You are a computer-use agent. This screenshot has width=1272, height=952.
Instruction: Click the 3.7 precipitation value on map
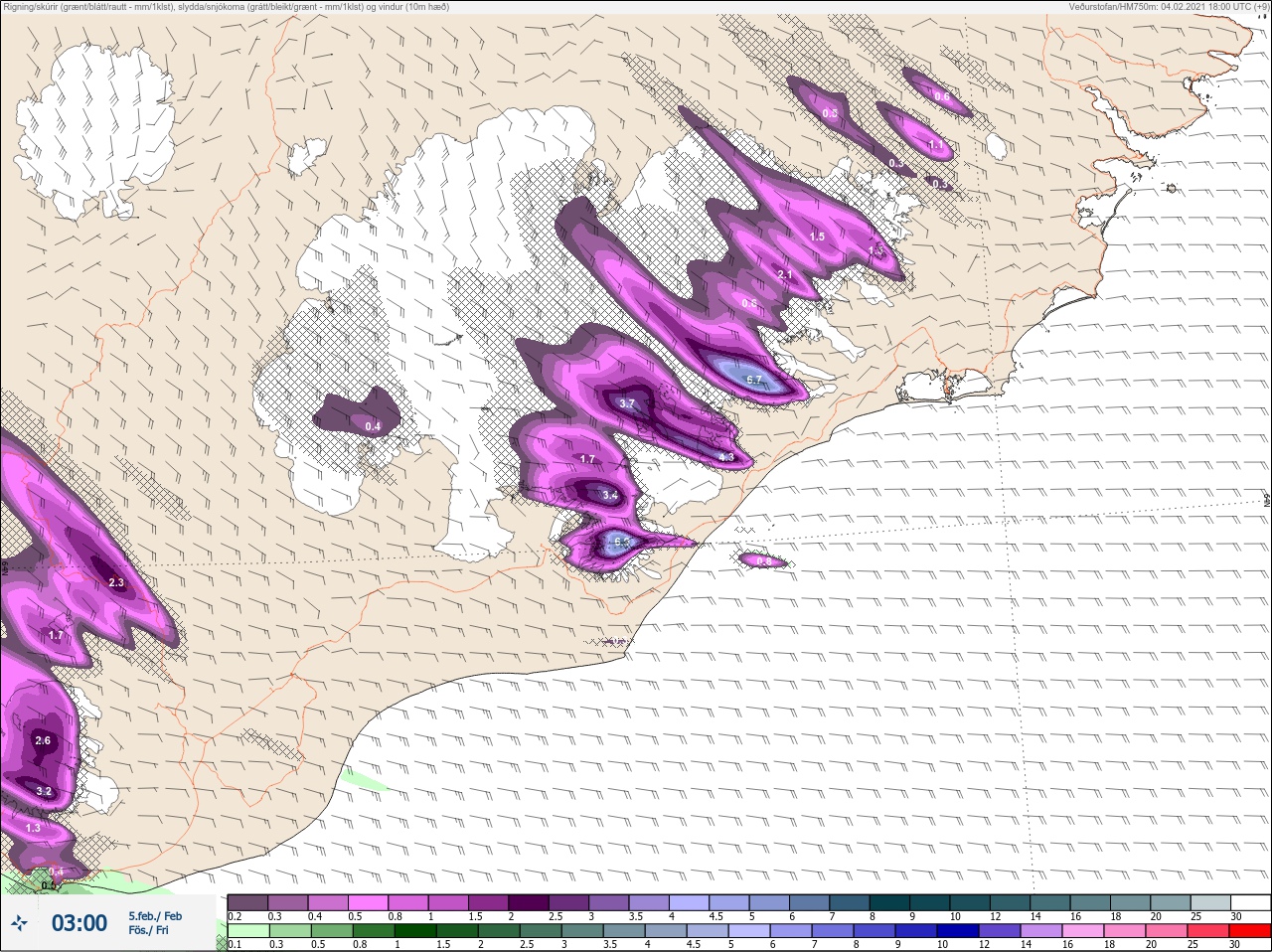coord(627,403)
